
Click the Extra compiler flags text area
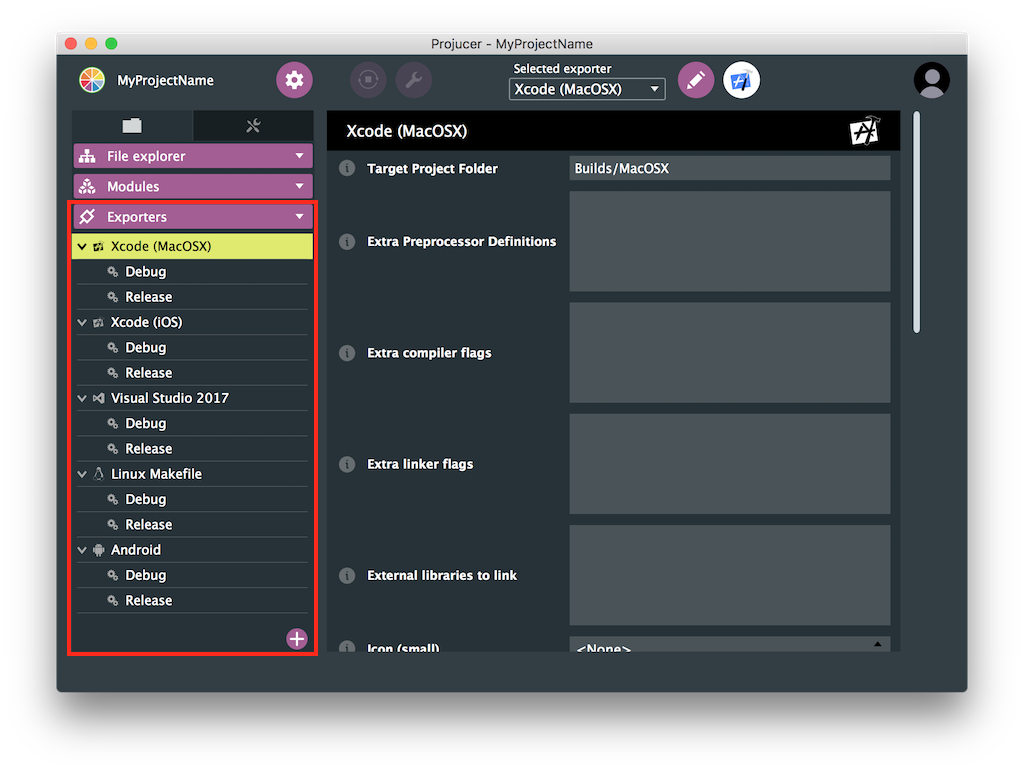pyautogui.click(x=729, y=352)
